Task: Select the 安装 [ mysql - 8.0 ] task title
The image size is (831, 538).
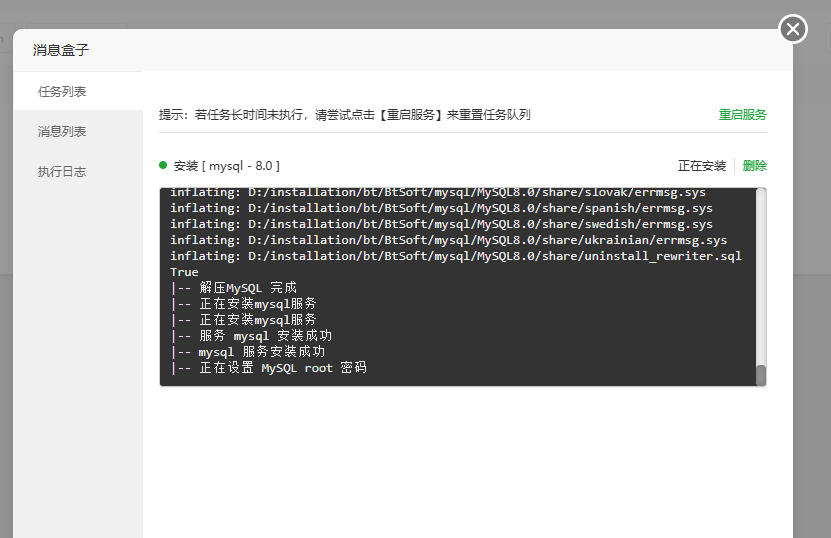Action: coord(227,166)
